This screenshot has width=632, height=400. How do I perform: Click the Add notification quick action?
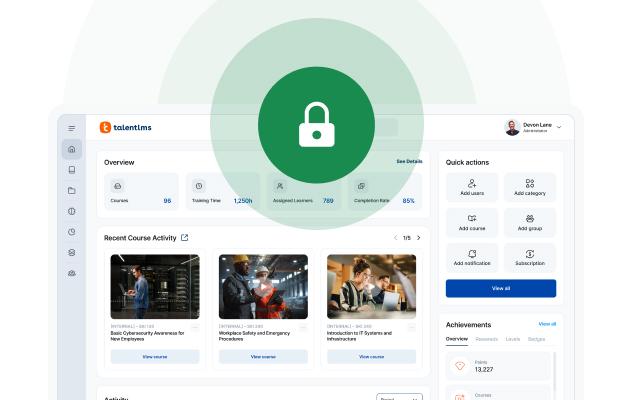[472, 257]
